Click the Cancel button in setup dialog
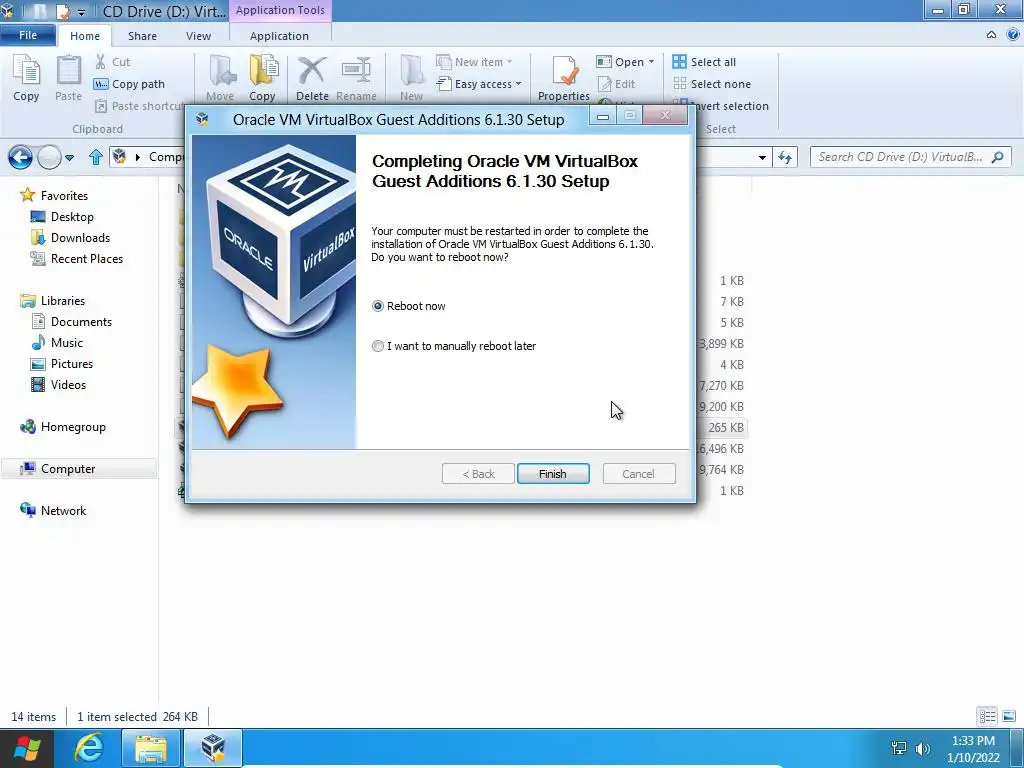Image resolution: width=1024 pixels, height=768 pixels. click(x=638, y=474)
